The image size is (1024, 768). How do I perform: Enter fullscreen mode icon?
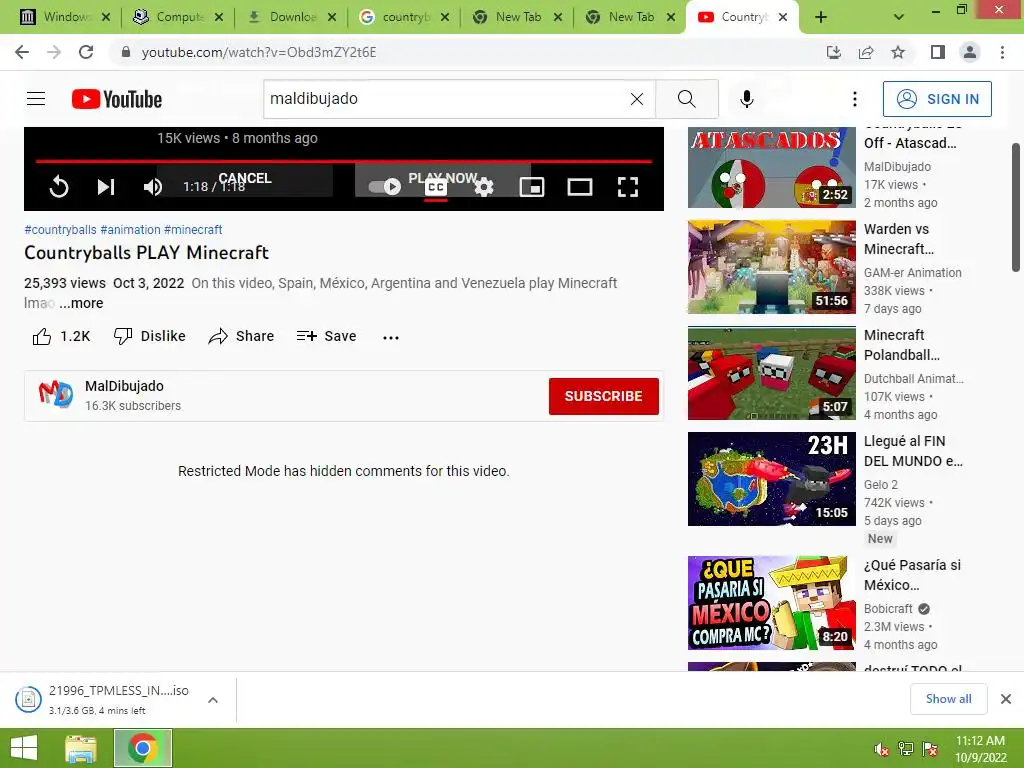tap(628, 187)
